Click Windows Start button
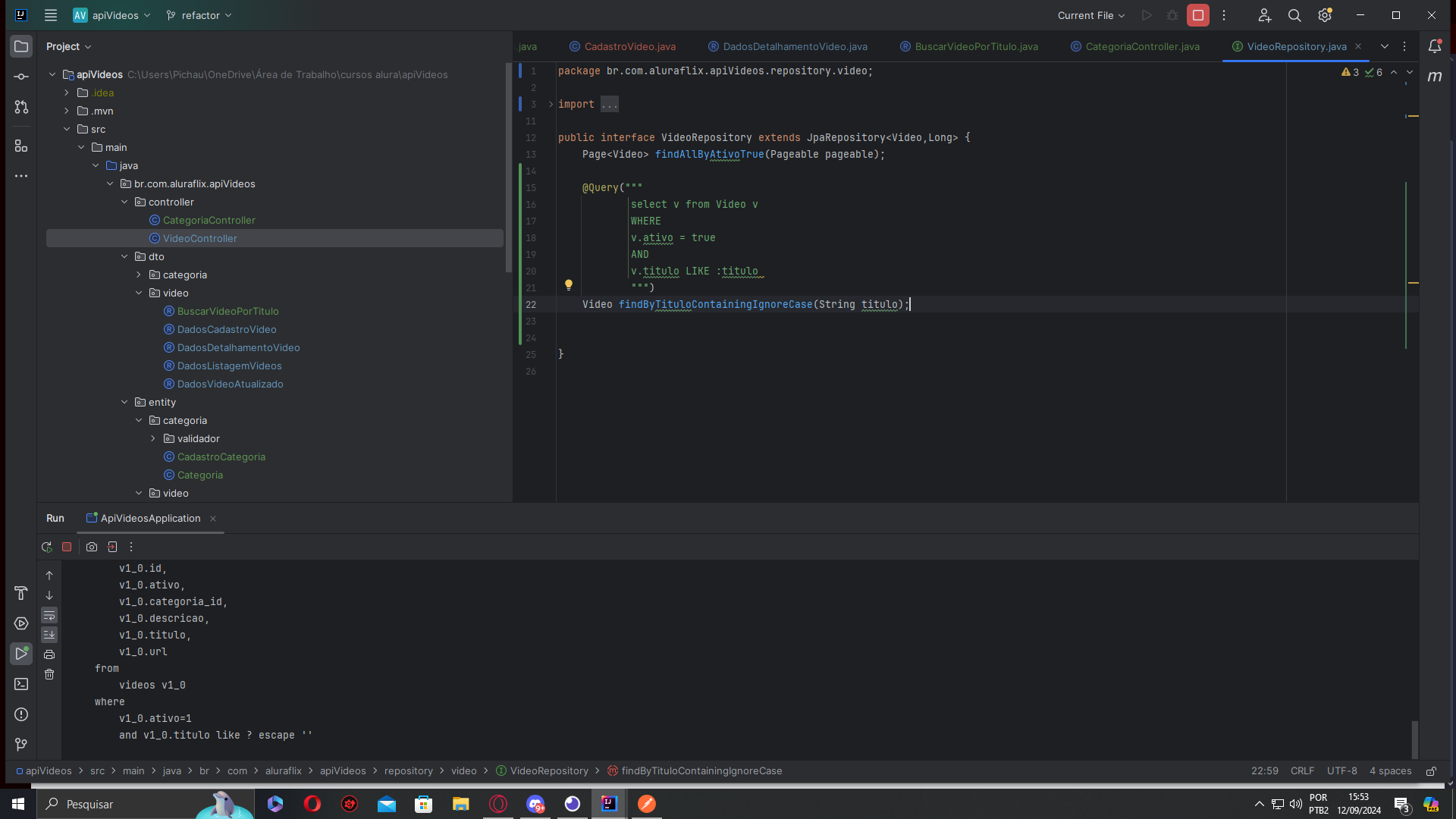Screen dimensions: 1456x819 [x=18, y=804]
